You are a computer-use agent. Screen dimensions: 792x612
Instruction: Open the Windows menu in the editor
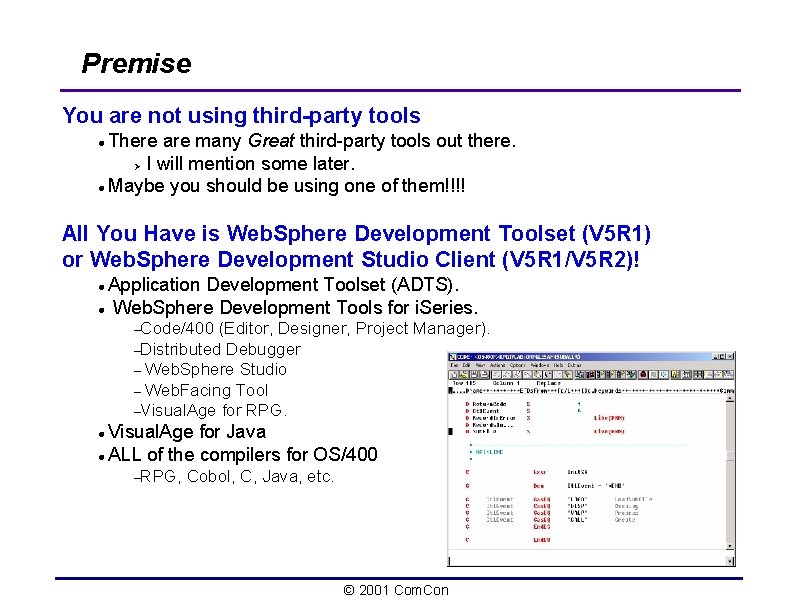pos(540,365)
